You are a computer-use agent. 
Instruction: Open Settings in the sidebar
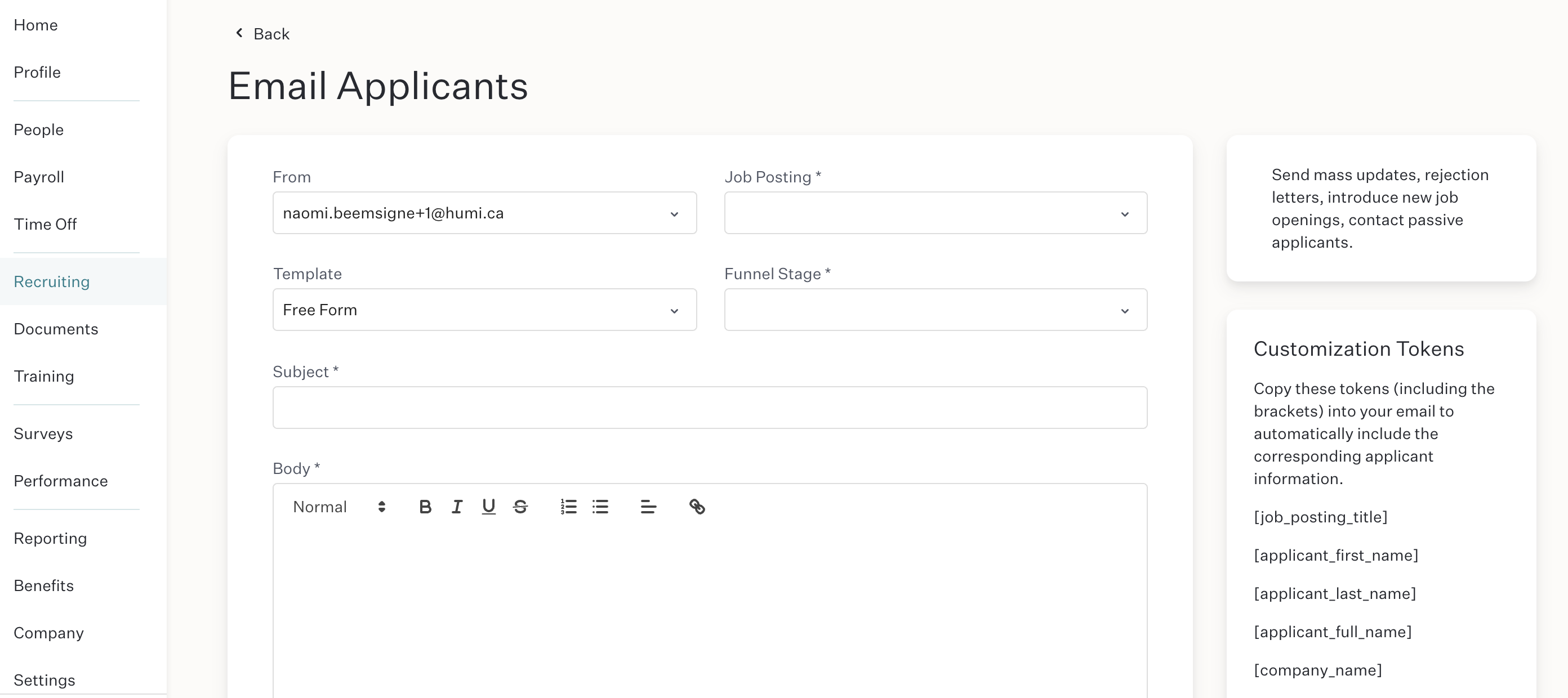pos(44,681)
